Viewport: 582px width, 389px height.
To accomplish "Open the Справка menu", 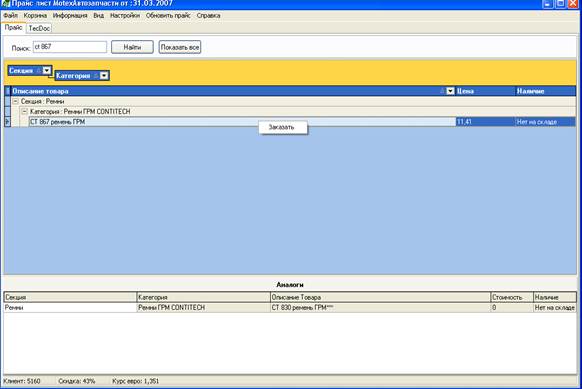I will 208,16.
